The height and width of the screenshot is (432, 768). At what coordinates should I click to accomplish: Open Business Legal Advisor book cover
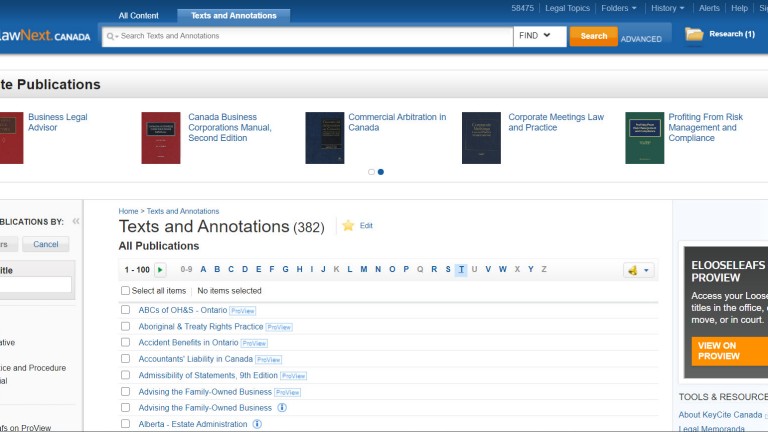[12, 138]
